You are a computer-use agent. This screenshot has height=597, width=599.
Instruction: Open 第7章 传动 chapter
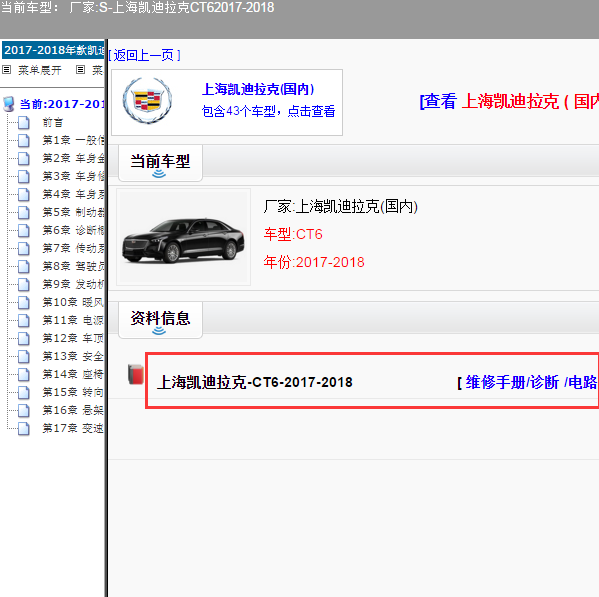click(x=73, y=249)
